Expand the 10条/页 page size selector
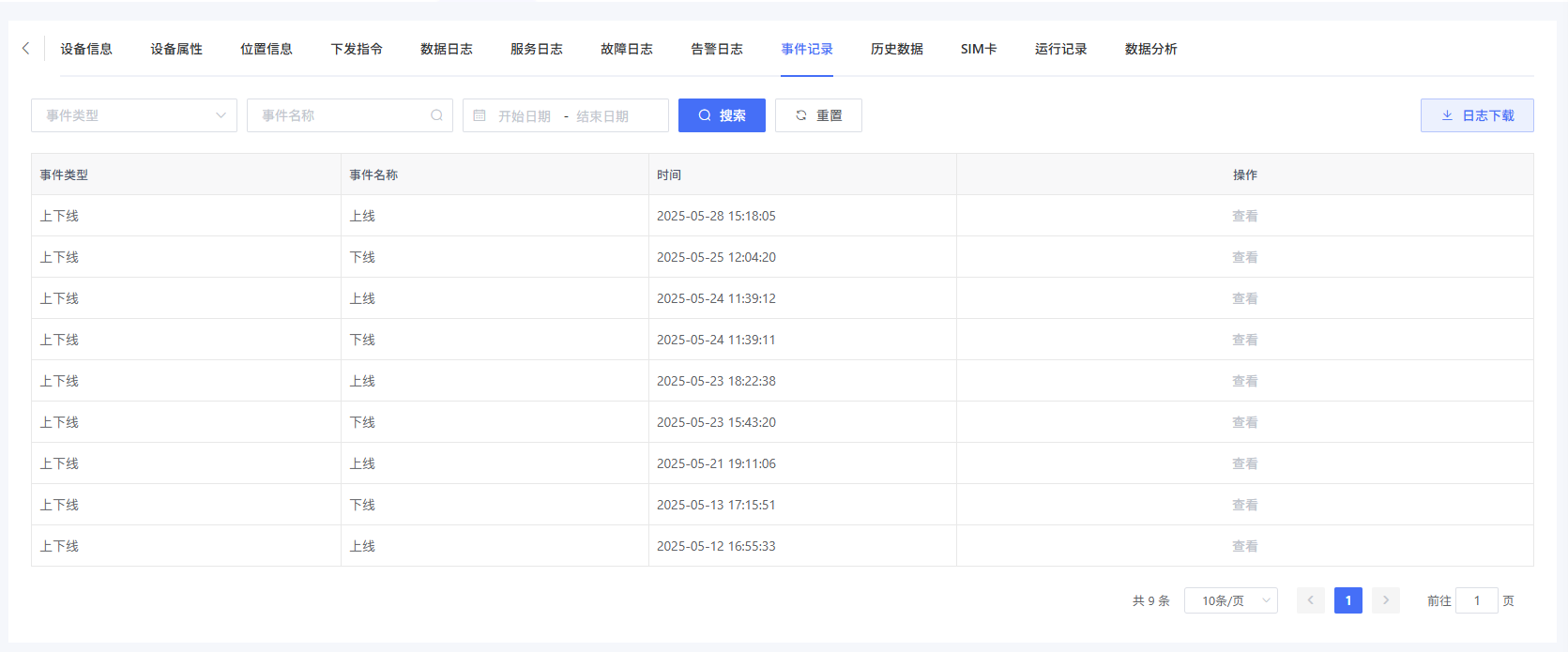The width and height of the screenshot is (1568, 652). (1230, 600)
